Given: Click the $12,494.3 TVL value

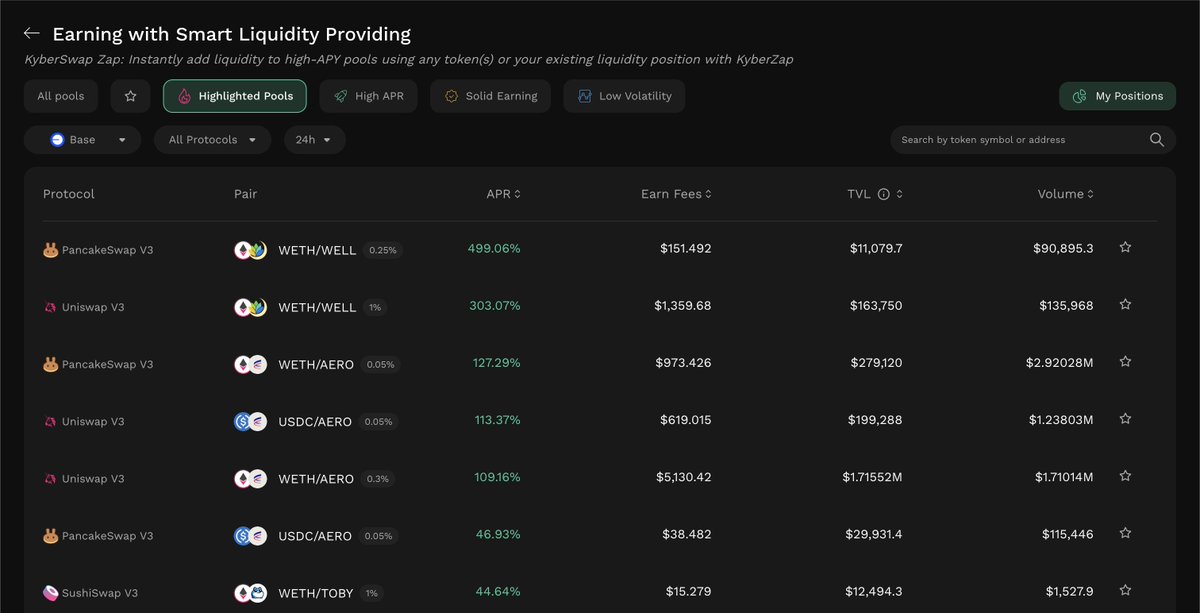Looking at the screenshot, I should 874,592.
